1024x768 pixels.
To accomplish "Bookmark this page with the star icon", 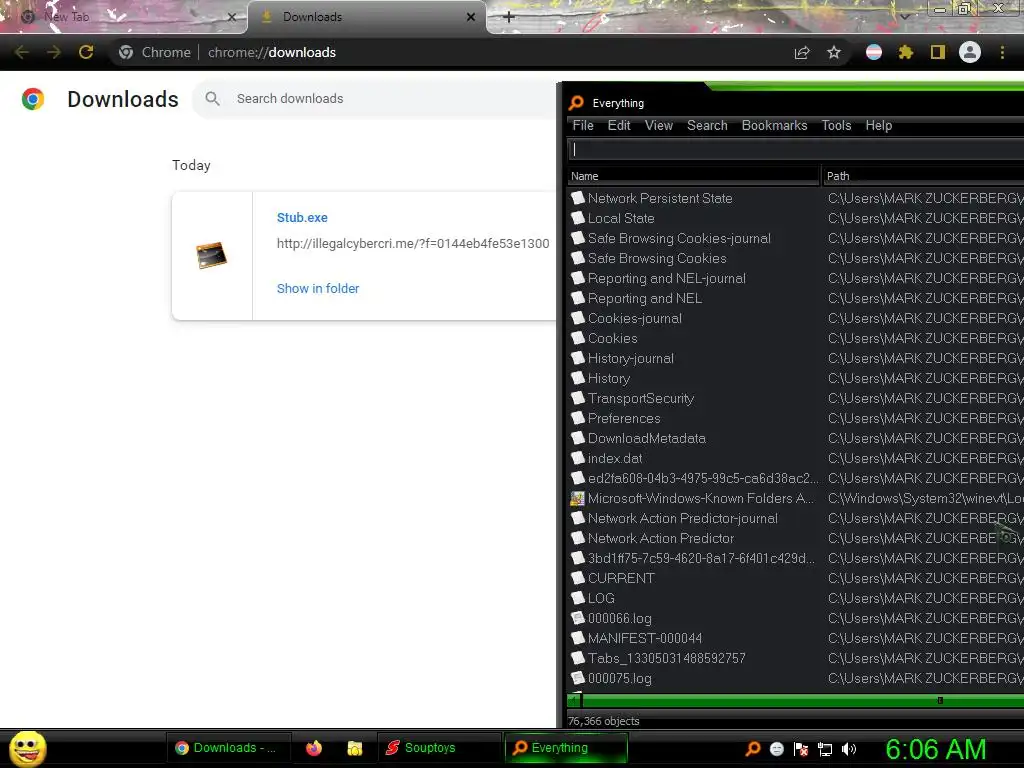I will tap(834, 52).
